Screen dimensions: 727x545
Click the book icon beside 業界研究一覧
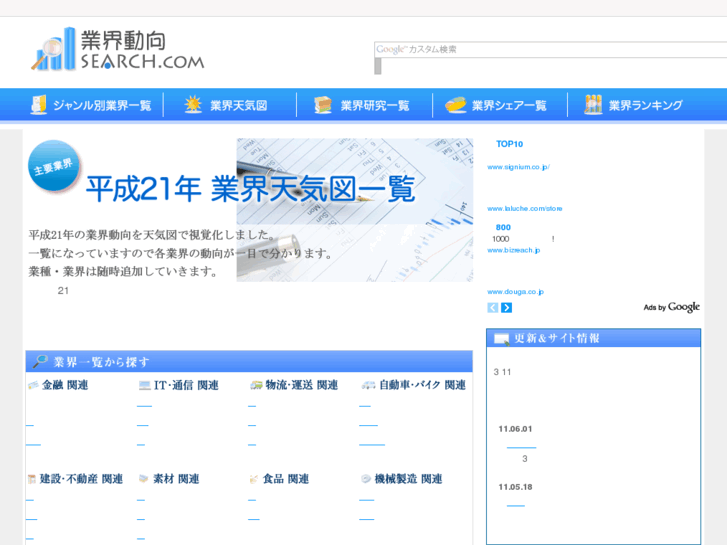tap(323, 105)
